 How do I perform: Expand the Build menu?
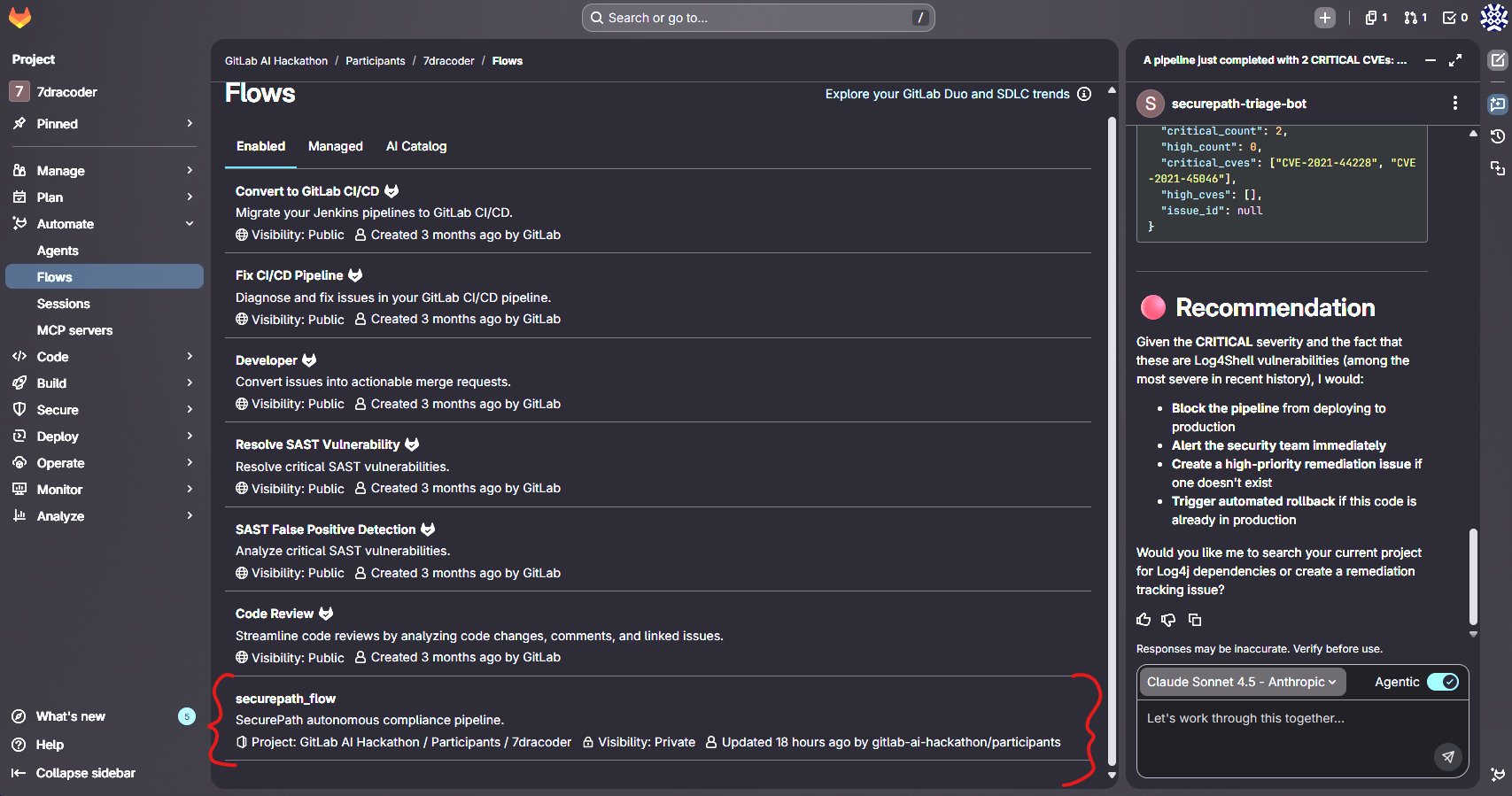[x=104, y=383]
